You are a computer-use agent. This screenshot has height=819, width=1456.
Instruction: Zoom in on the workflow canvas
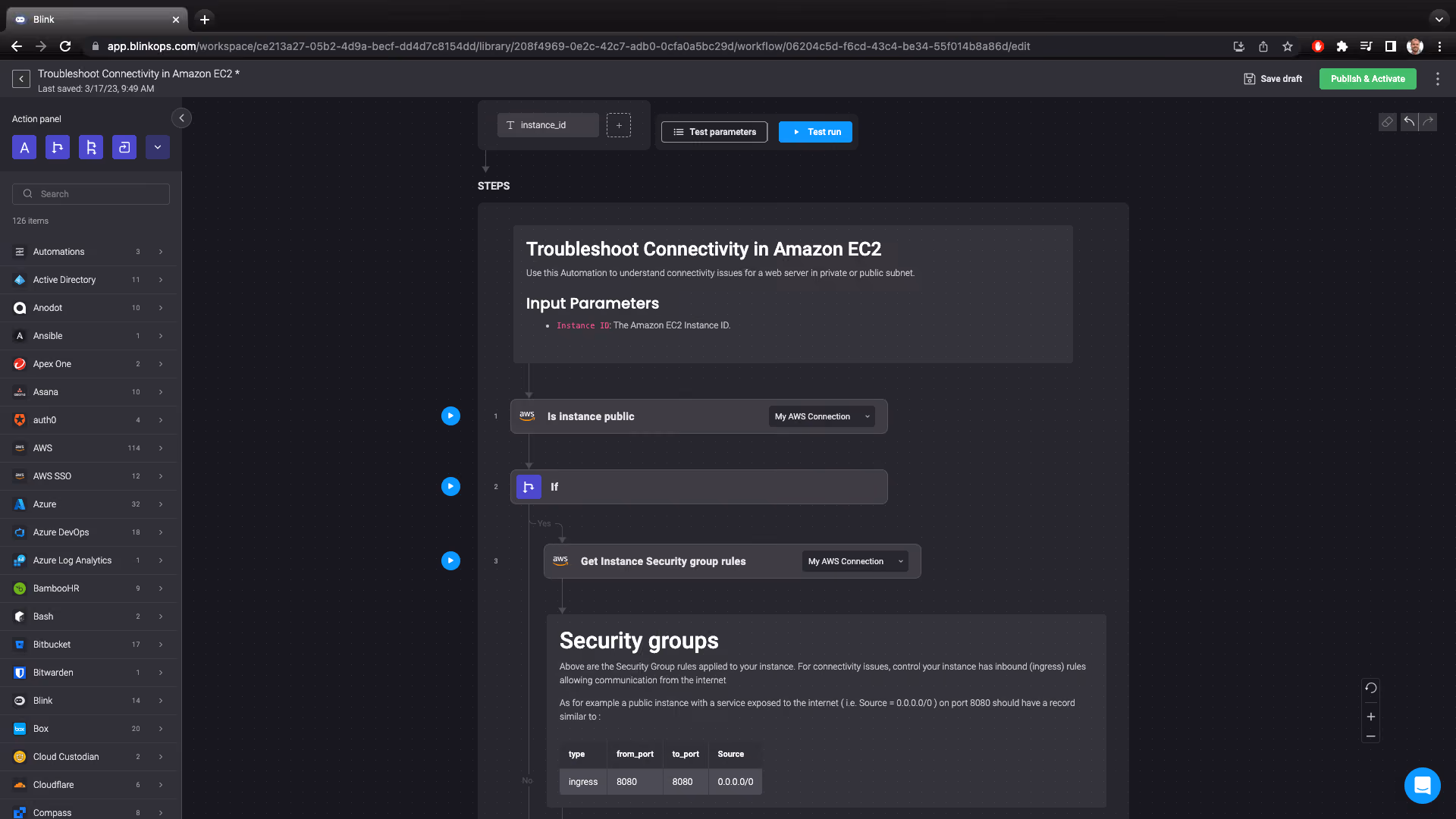click(1370, 717)
